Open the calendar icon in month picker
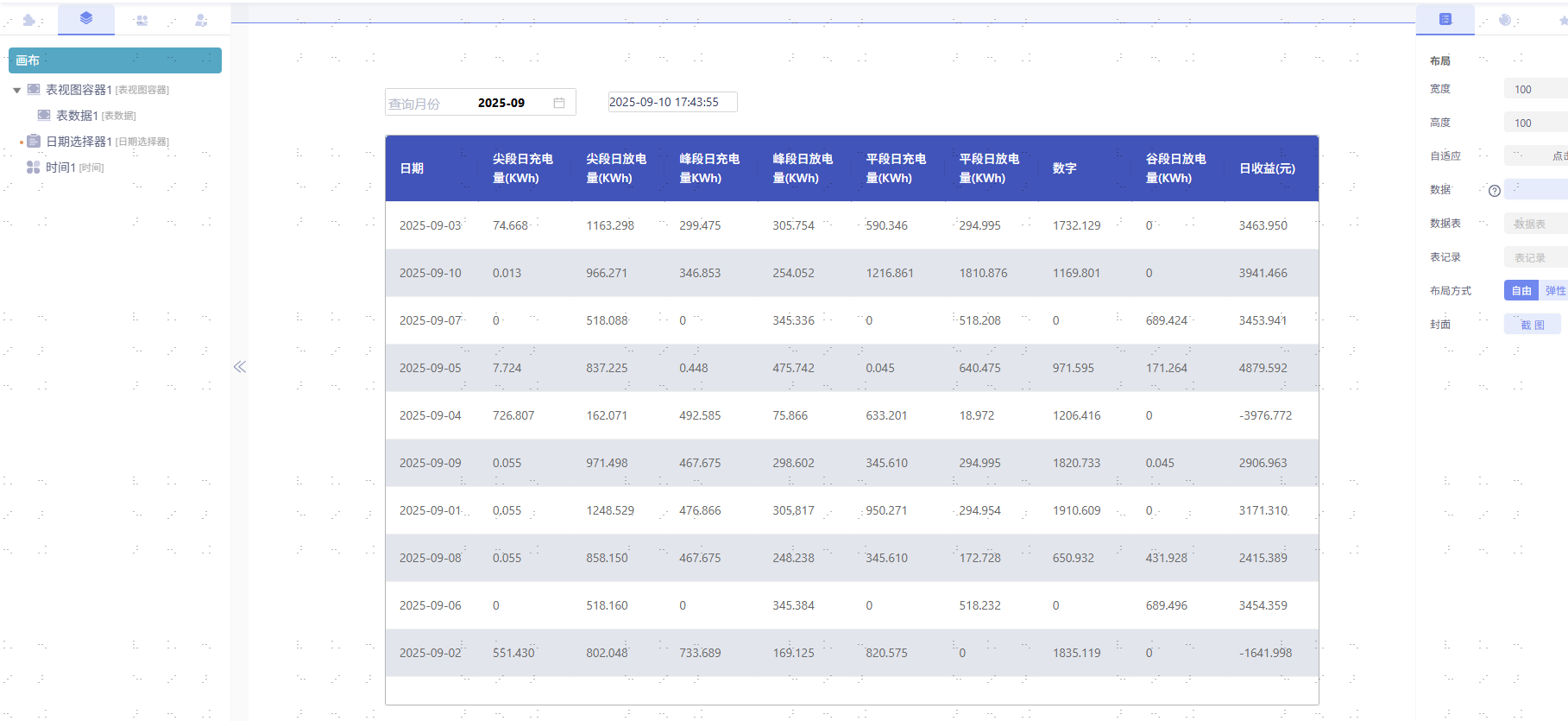1568x721 pixels. point(559,103)
